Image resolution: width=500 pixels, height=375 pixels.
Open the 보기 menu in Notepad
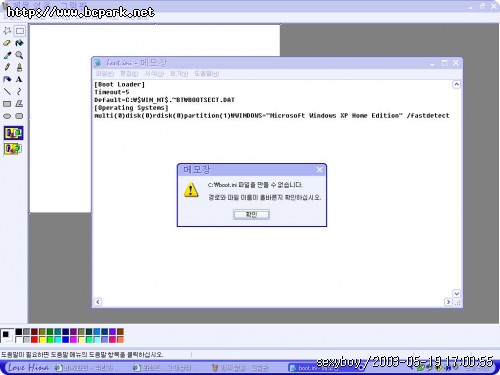pos(179,74)
